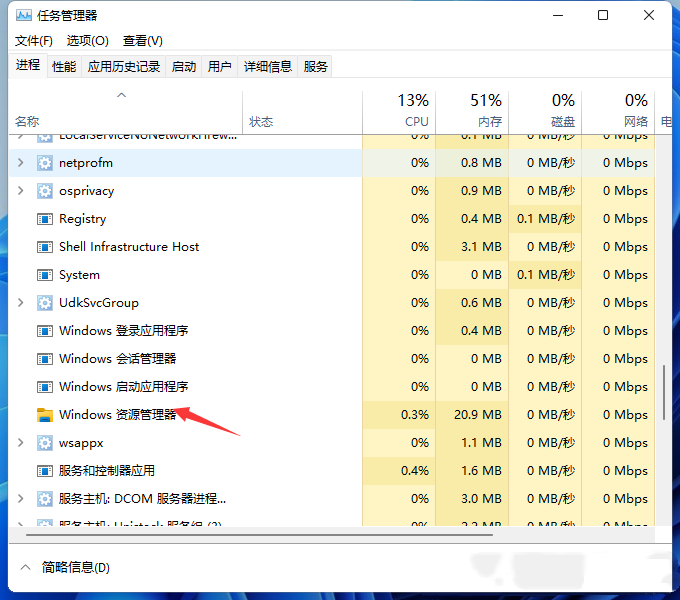Sort by the 网络 column header
The width and height of the screenshot is (680, 600).
pyautogui.click(x=618, y=112)
